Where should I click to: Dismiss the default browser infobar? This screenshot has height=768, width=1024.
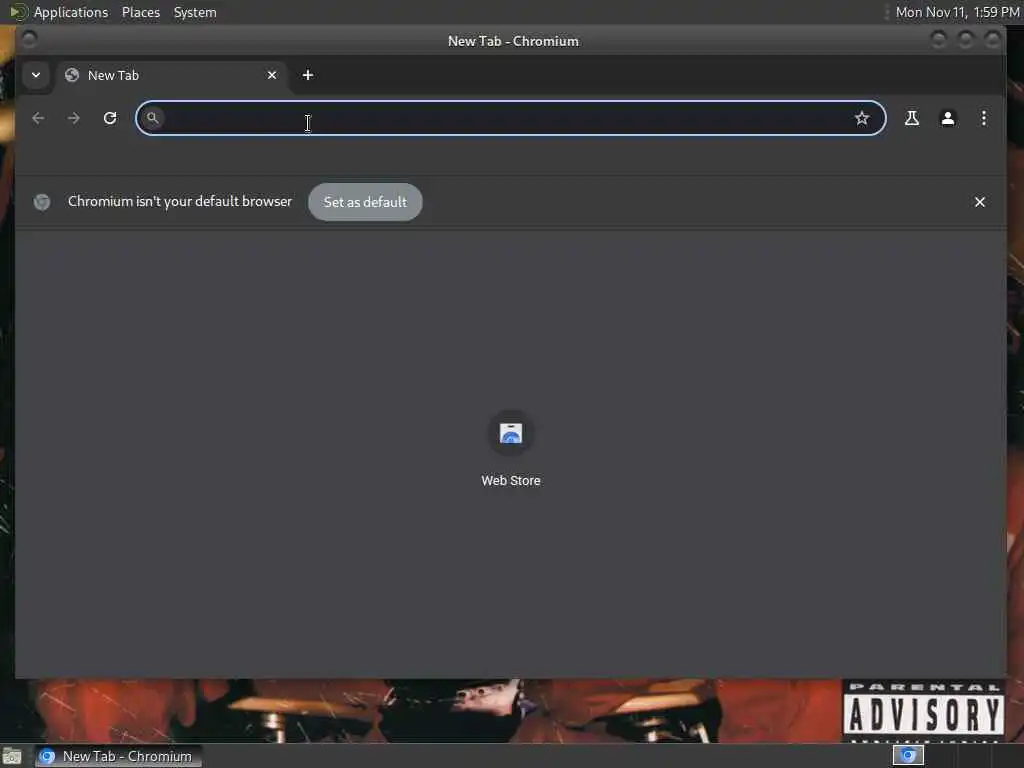980,202
